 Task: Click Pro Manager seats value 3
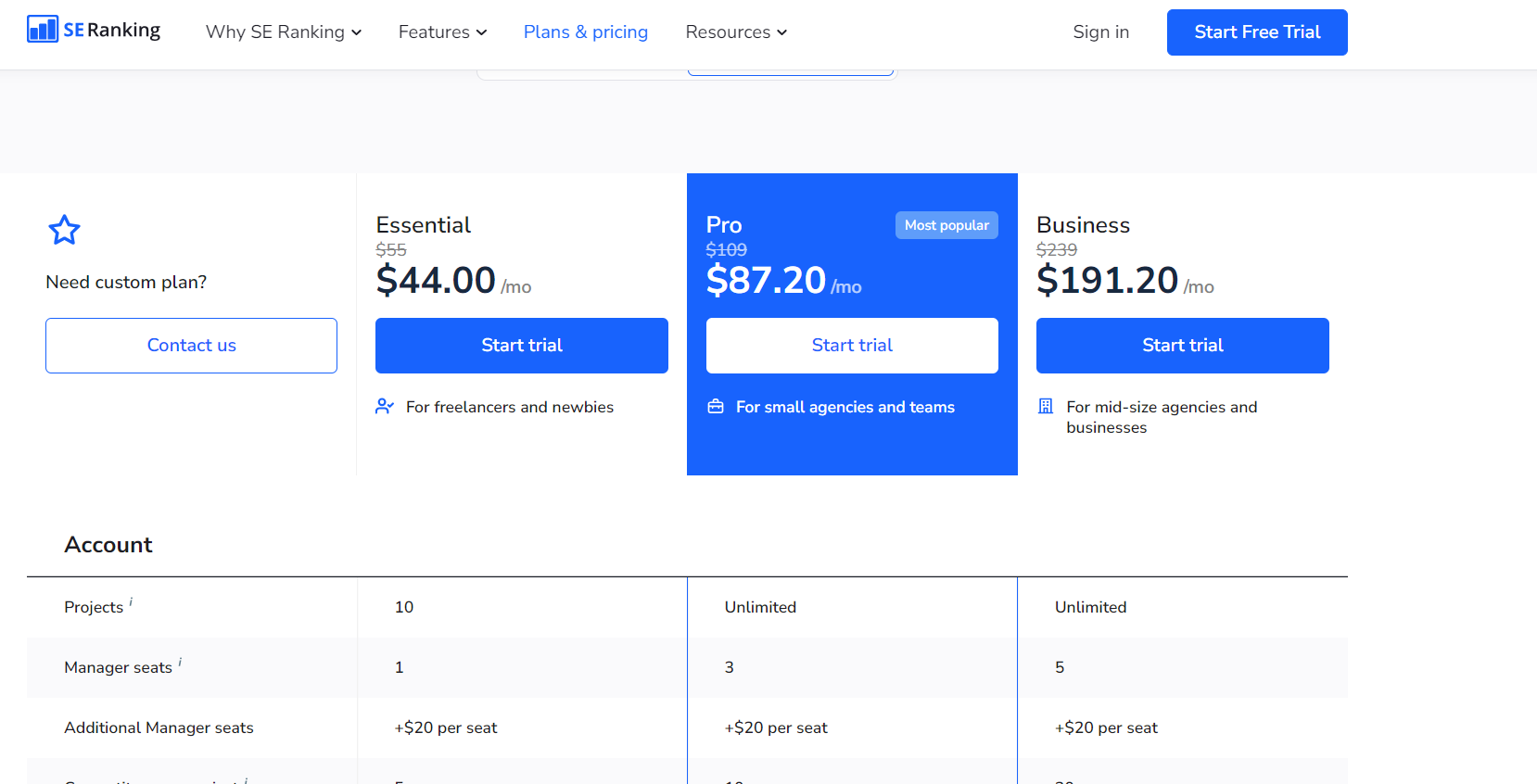click(x=730, y=667)
